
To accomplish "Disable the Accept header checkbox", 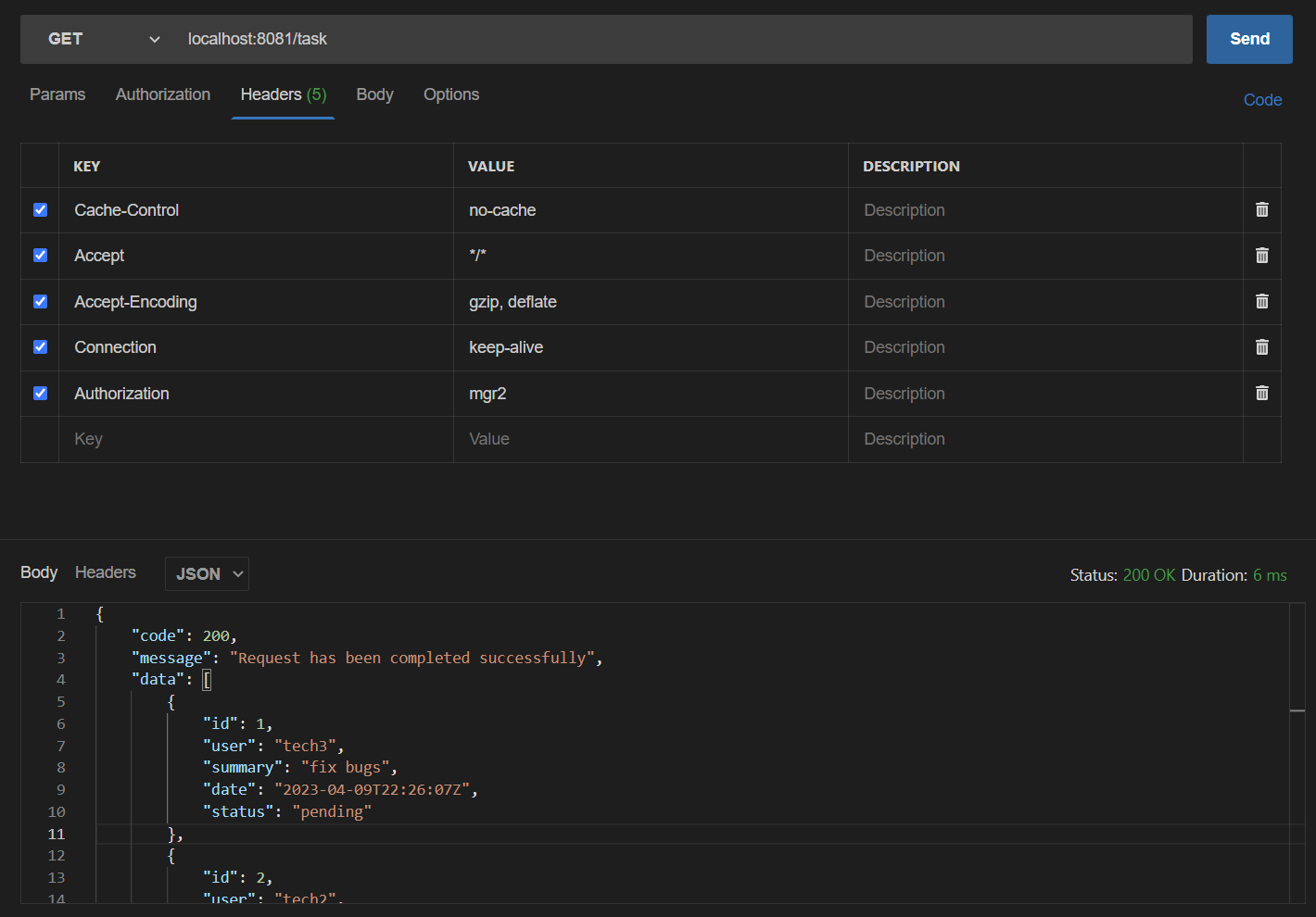I will pyautogui.click(x=40, y=255).
